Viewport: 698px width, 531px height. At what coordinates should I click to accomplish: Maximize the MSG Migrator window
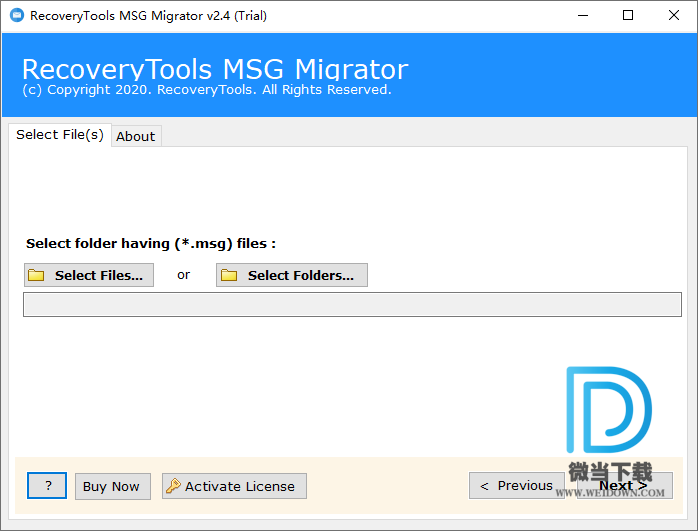pos(628,16)
